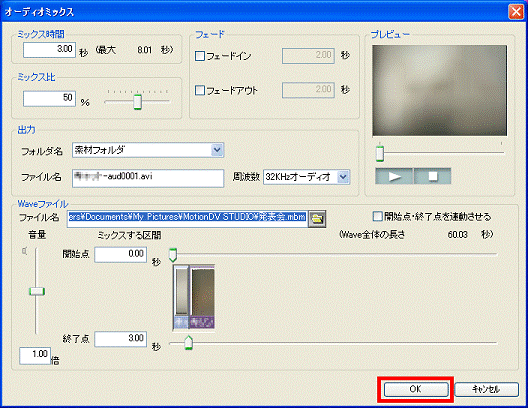Click the 終了点 seconds input field
The width and height of the screenshot is (528, 408).
[121, 339]
